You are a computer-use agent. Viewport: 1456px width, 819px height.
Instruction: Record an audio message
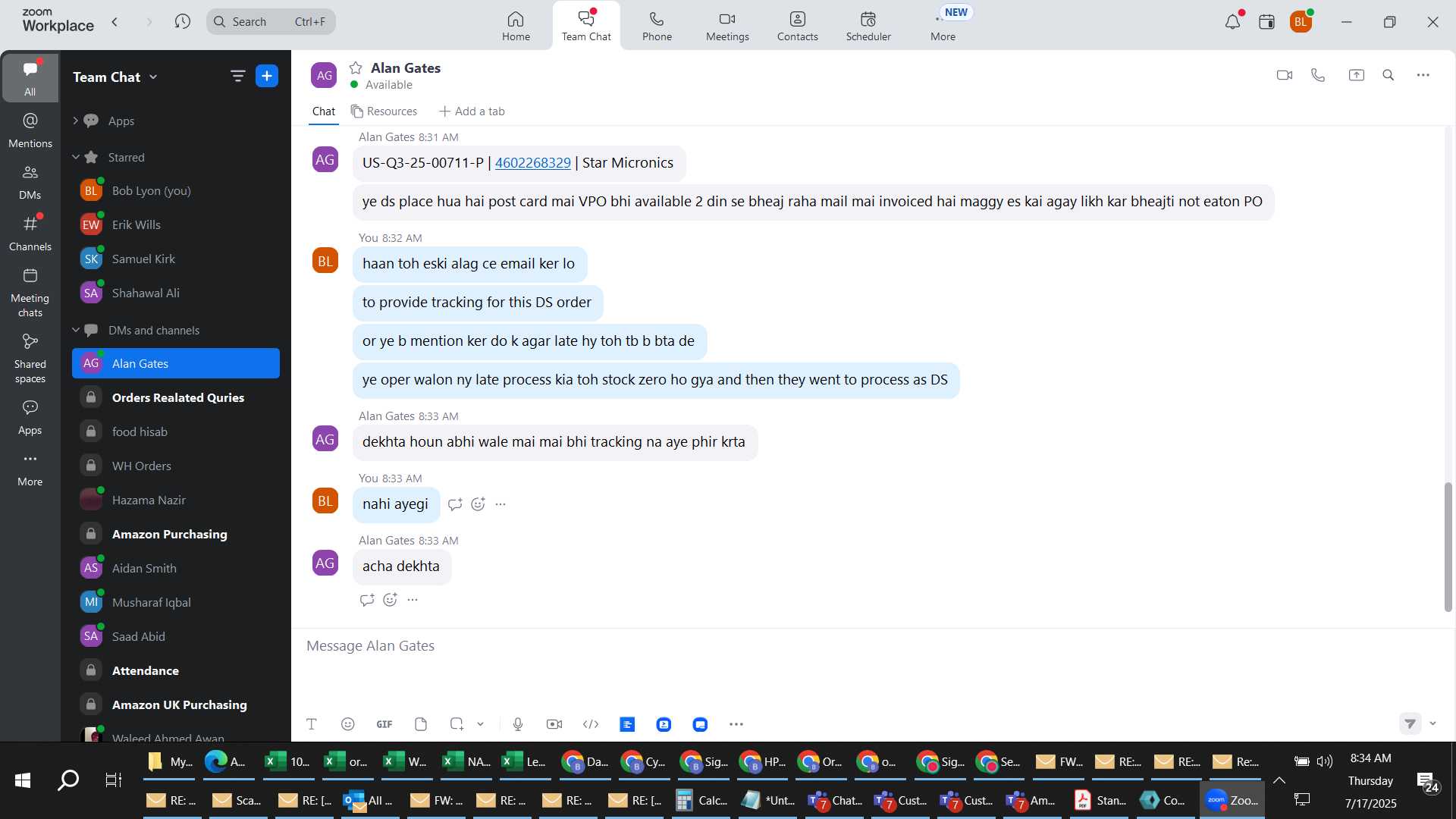tap(518, 724)
